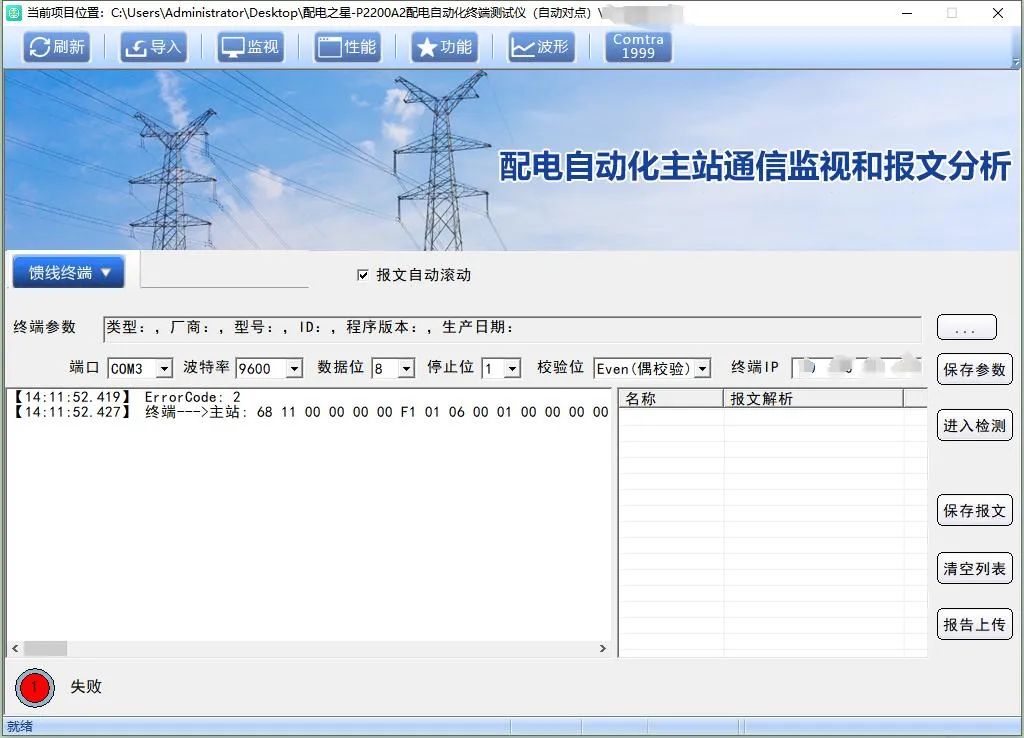1024x738 pixels.
Task: Click the 保存参数 button
Action: pyautogui.click(x=975, y=369)
